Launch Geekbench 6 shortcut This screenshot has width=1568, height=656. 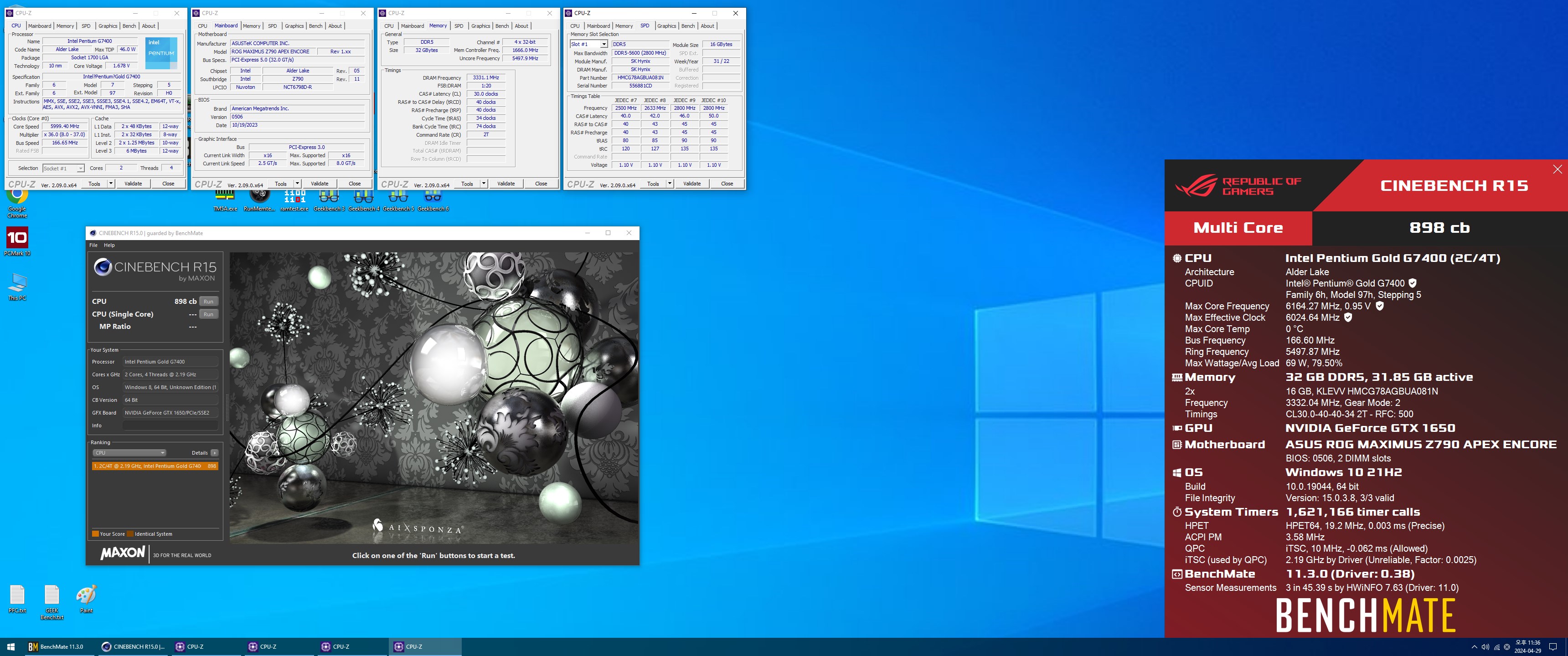click(433, 200)
